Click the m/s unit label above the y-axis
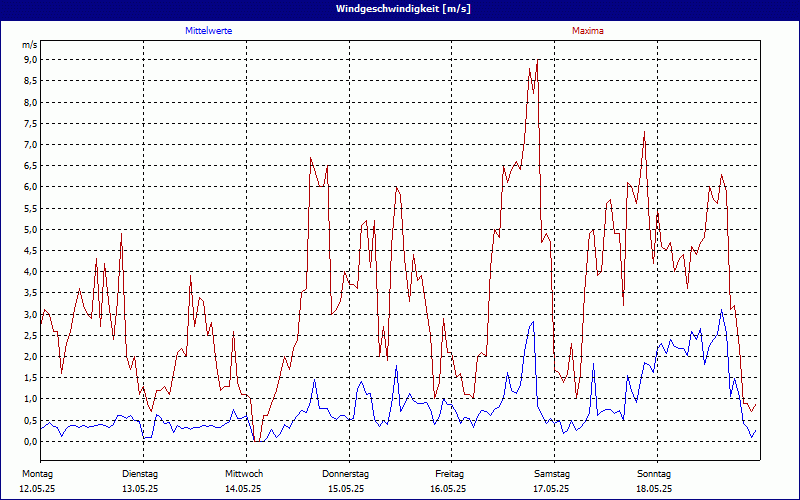 (29, 45)
